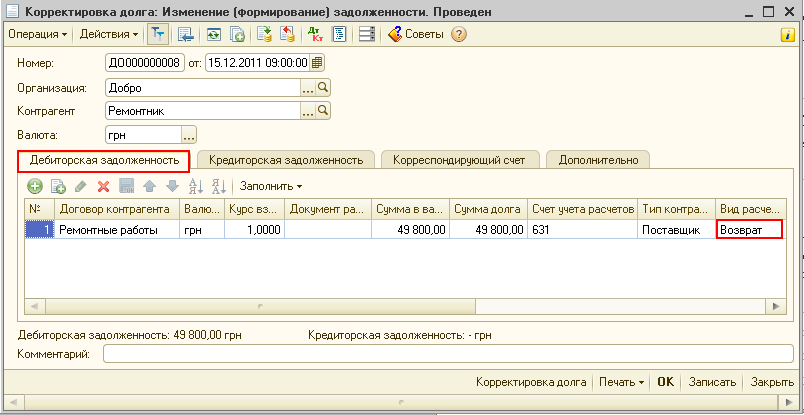
Task: Click the list settings icon before Советы
Action: coord(367,34)
